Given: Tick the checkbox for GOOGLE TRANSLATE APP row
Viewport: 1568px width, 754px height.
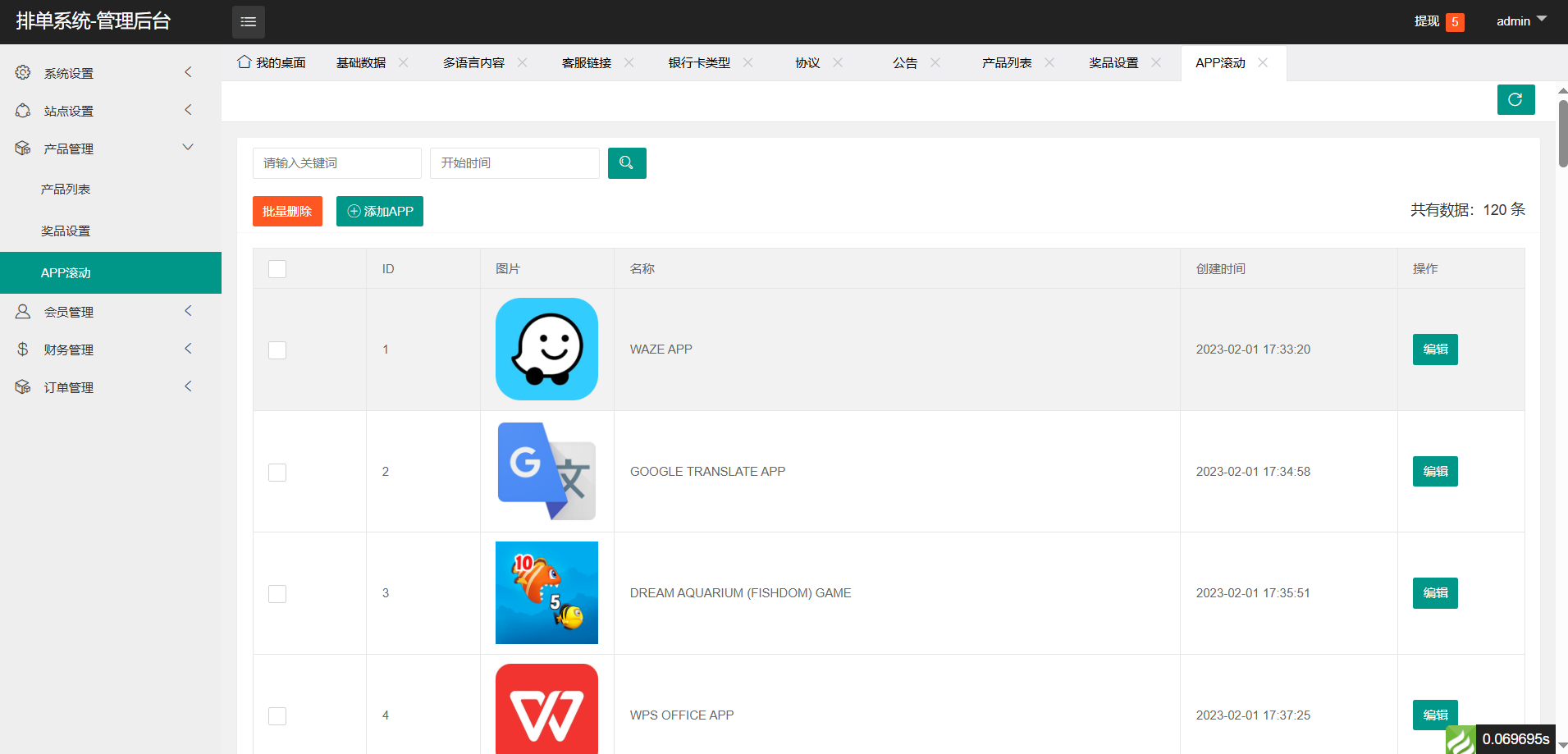Looking at the screenshot, I should click(x=277, y=473).
